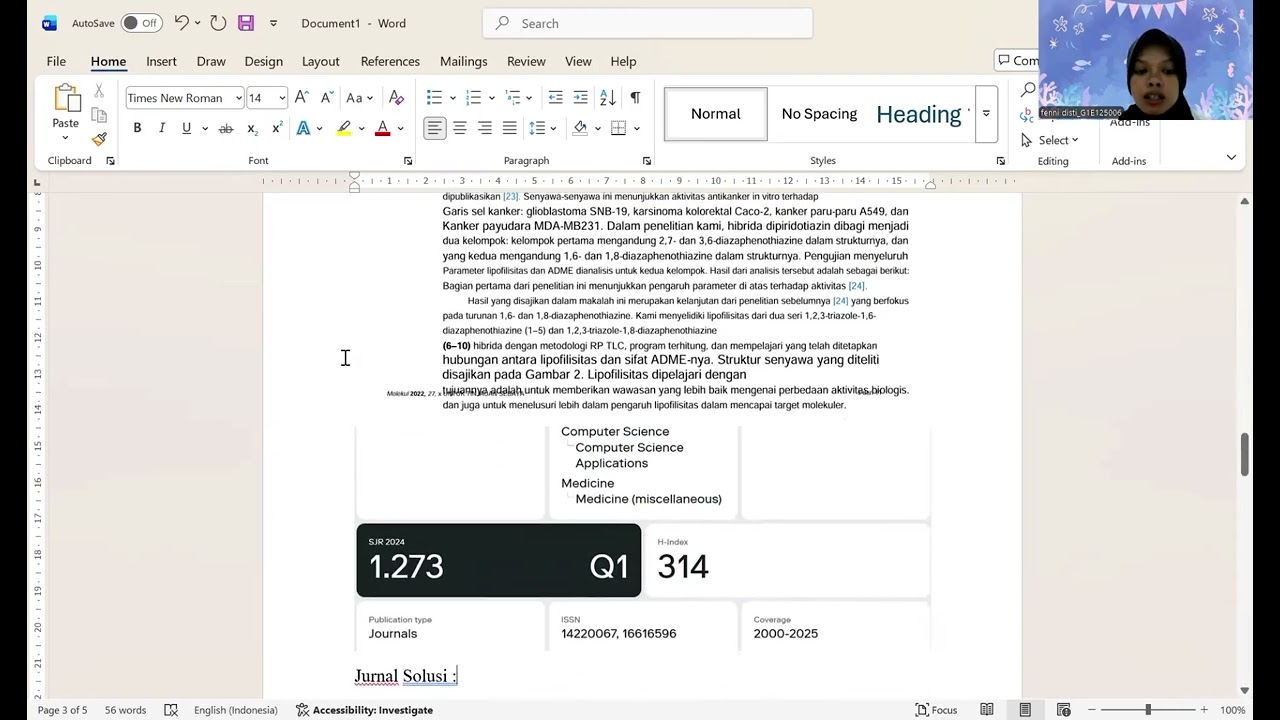Open the Select dropdown in Editing
This screenshot has height=720, width=1280.
1050,140
